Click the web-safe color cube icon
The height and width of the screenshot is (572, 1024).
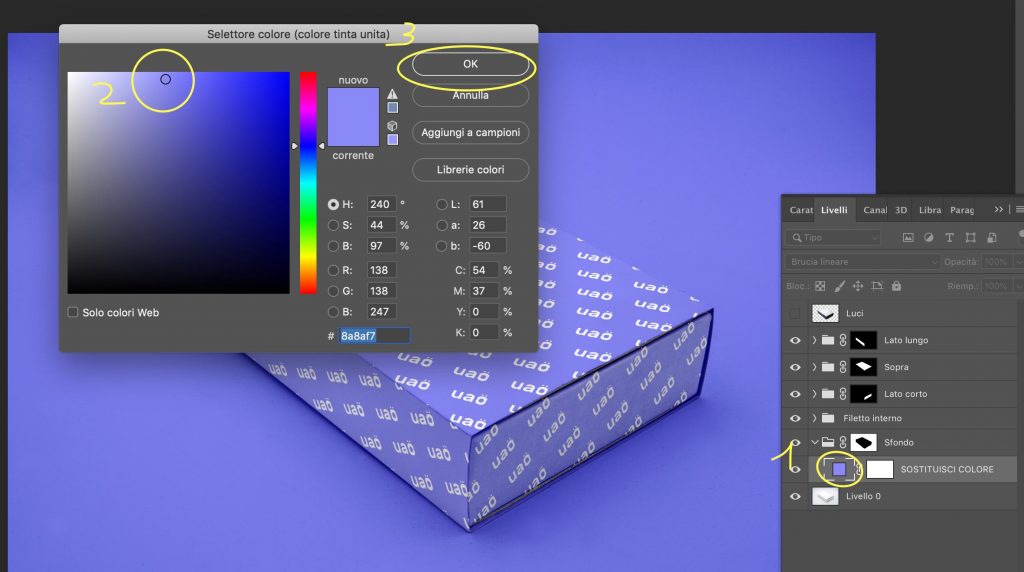(x=392, y=126)
